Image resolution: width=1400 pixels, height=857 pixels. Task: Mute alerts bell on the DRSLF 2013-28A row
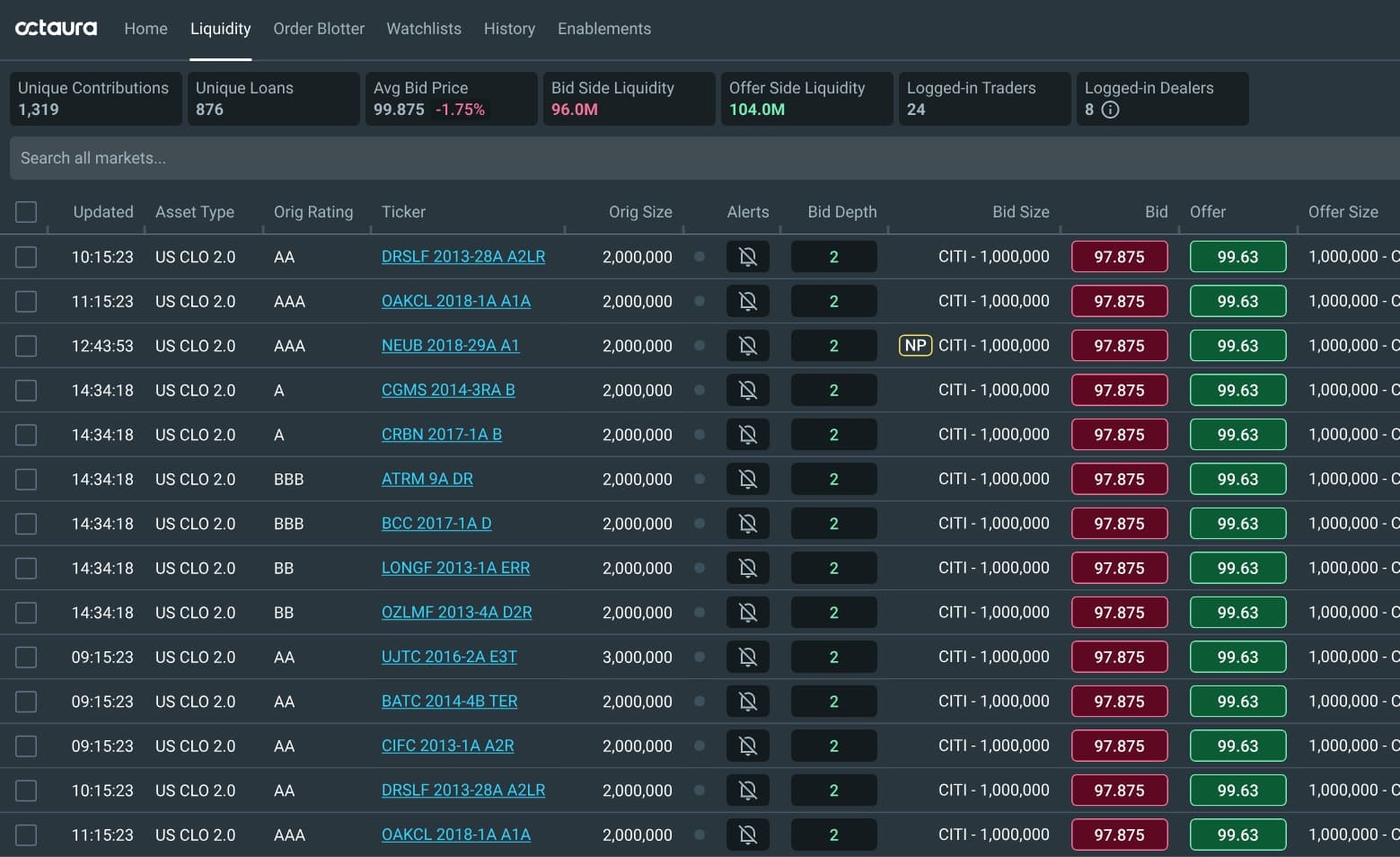point(747,256)
